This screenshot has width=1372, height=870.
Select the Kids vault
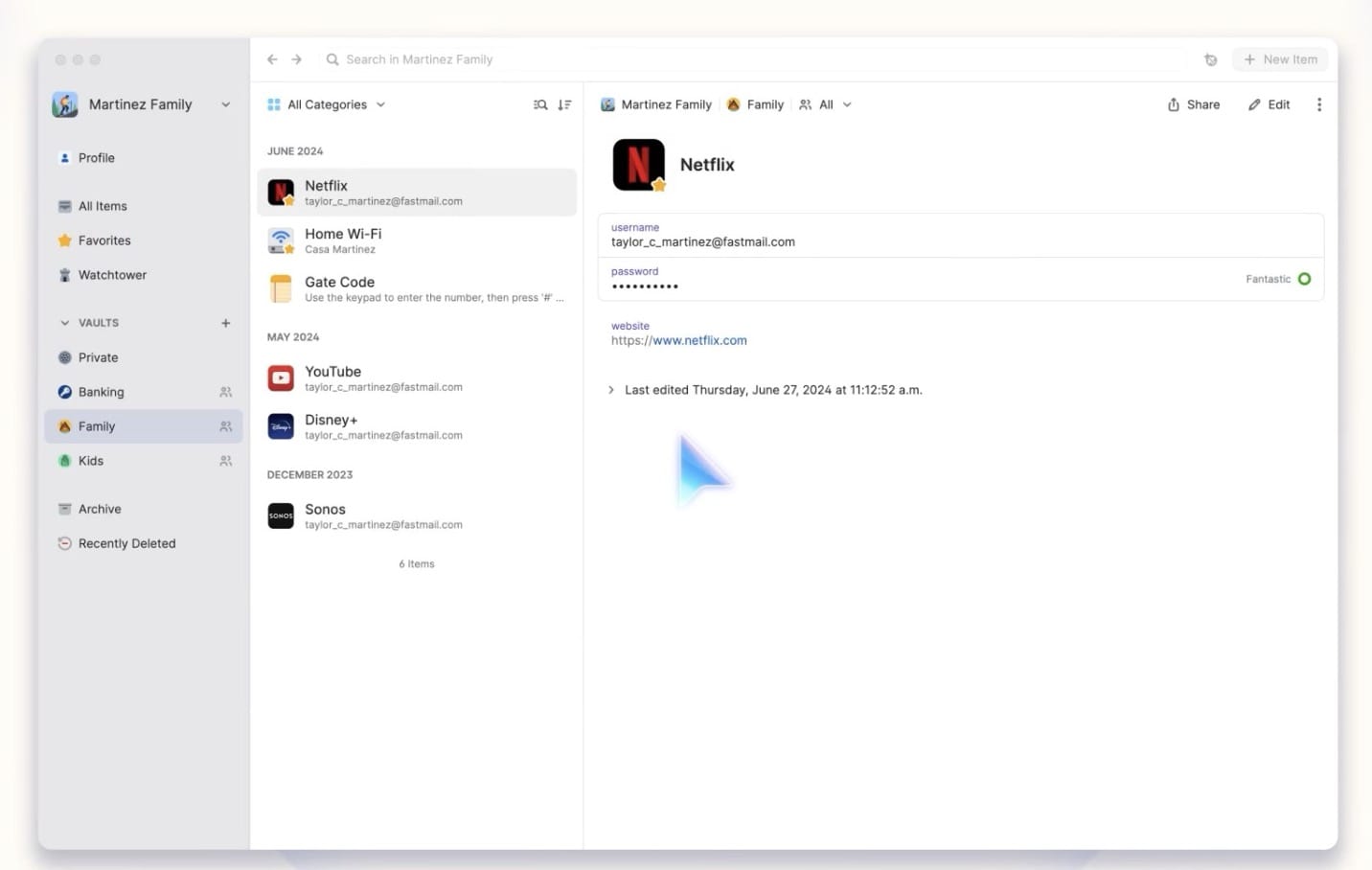(x=143, y=461)
